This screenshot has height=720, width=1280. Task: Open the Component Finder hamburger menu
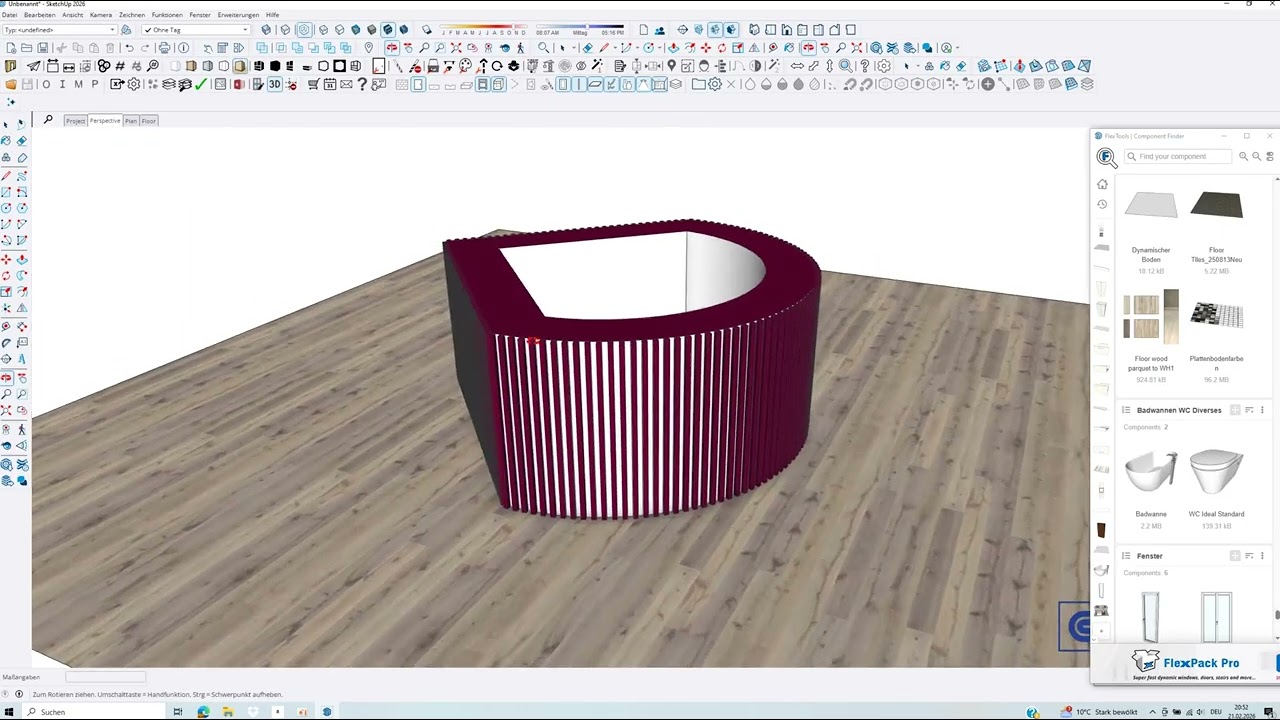tap(1270, 156)
